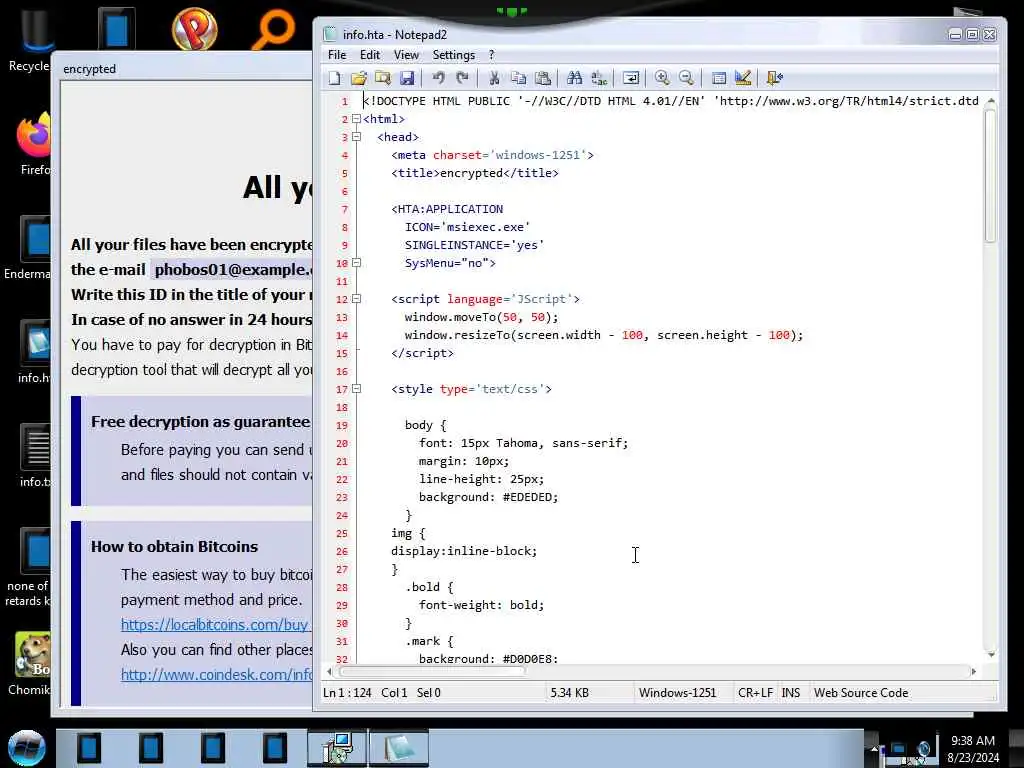Image resolution: width=1024 pixels, height=768 pixels.
Task: Collapse the <style> fold on line 17
Action: coord(357,389)
